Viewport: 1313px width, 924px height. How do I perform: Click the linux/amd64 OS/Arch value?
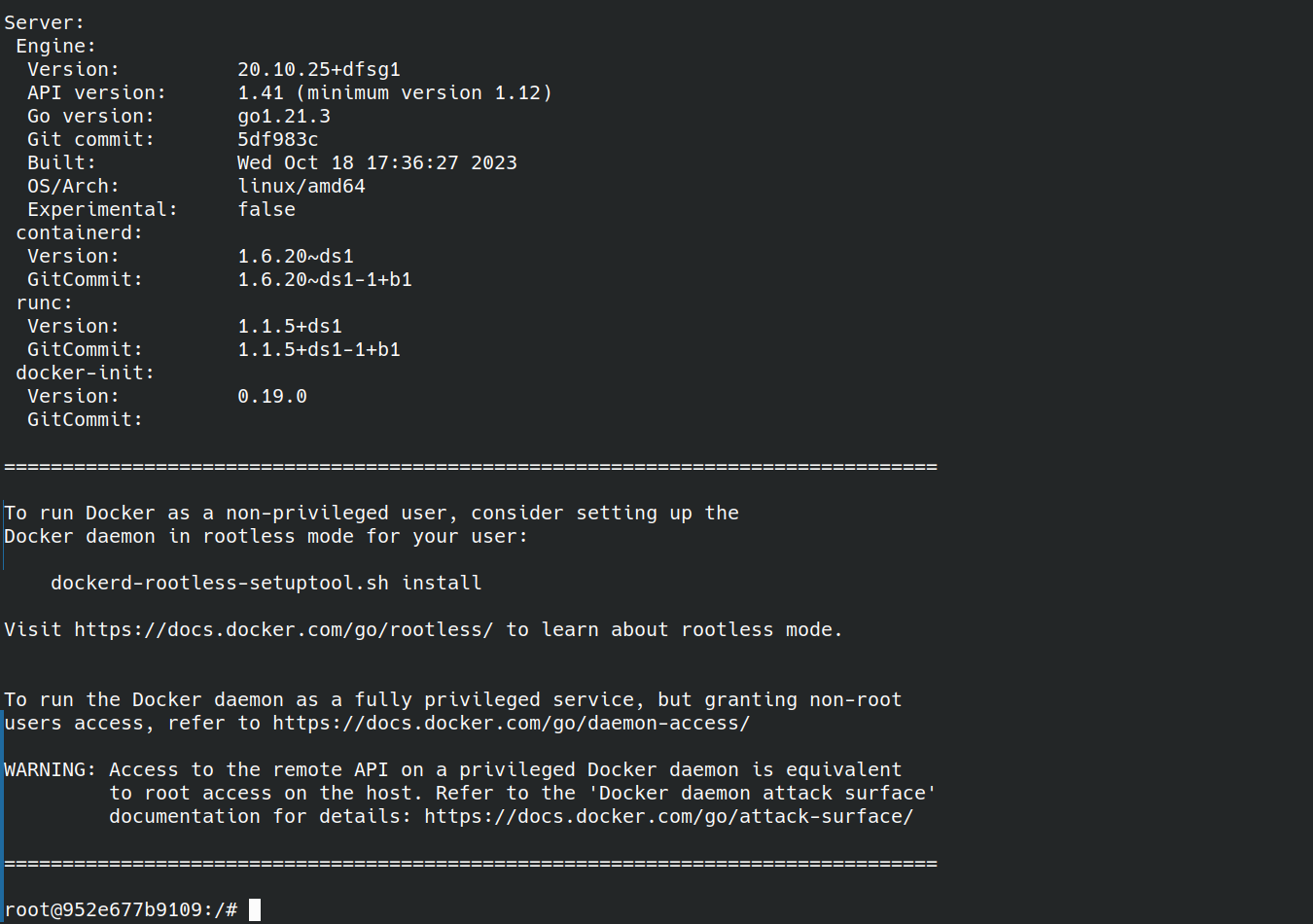click(x=302, y=186)
